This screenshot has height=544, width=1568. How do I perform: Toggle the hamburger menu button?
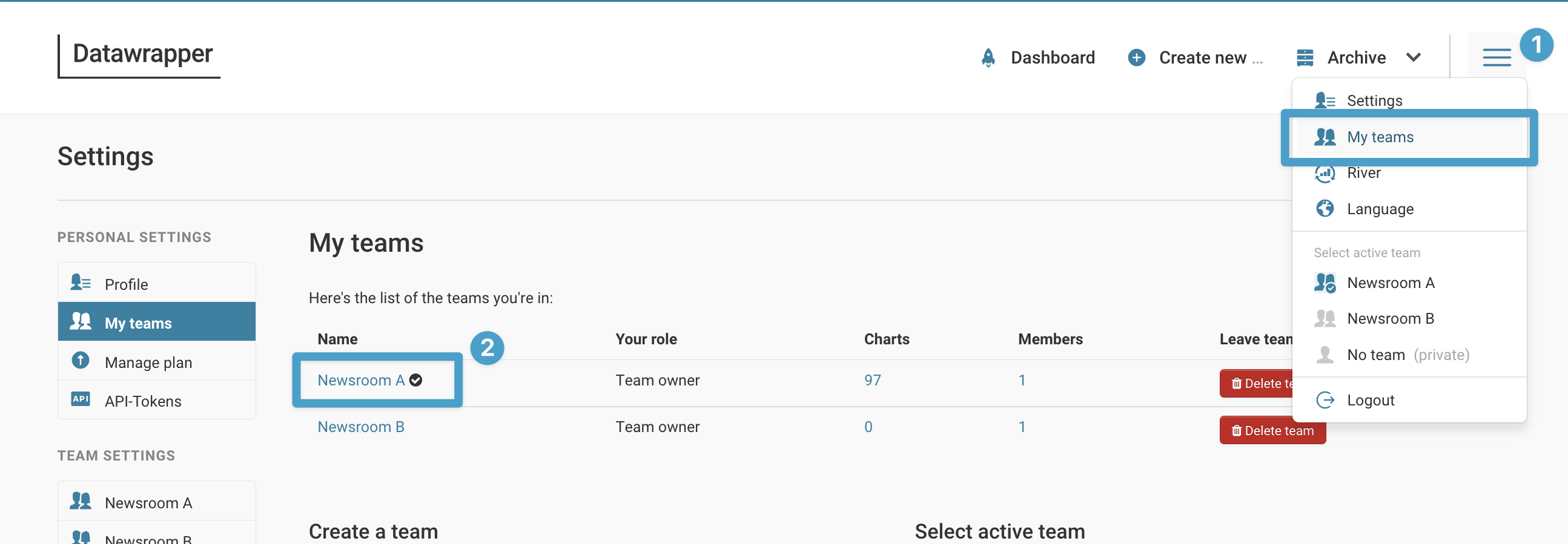coord(1496,57)
